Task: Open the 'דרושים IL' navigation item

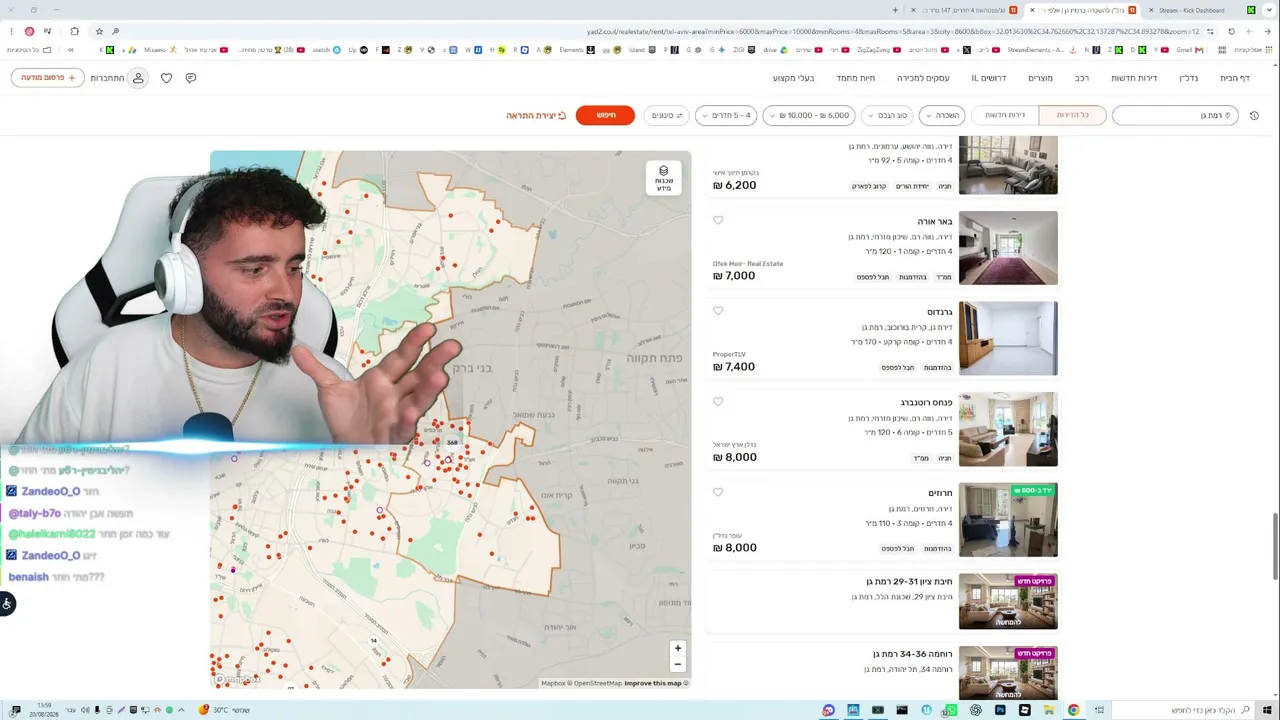Action: [x=988, y=78]
